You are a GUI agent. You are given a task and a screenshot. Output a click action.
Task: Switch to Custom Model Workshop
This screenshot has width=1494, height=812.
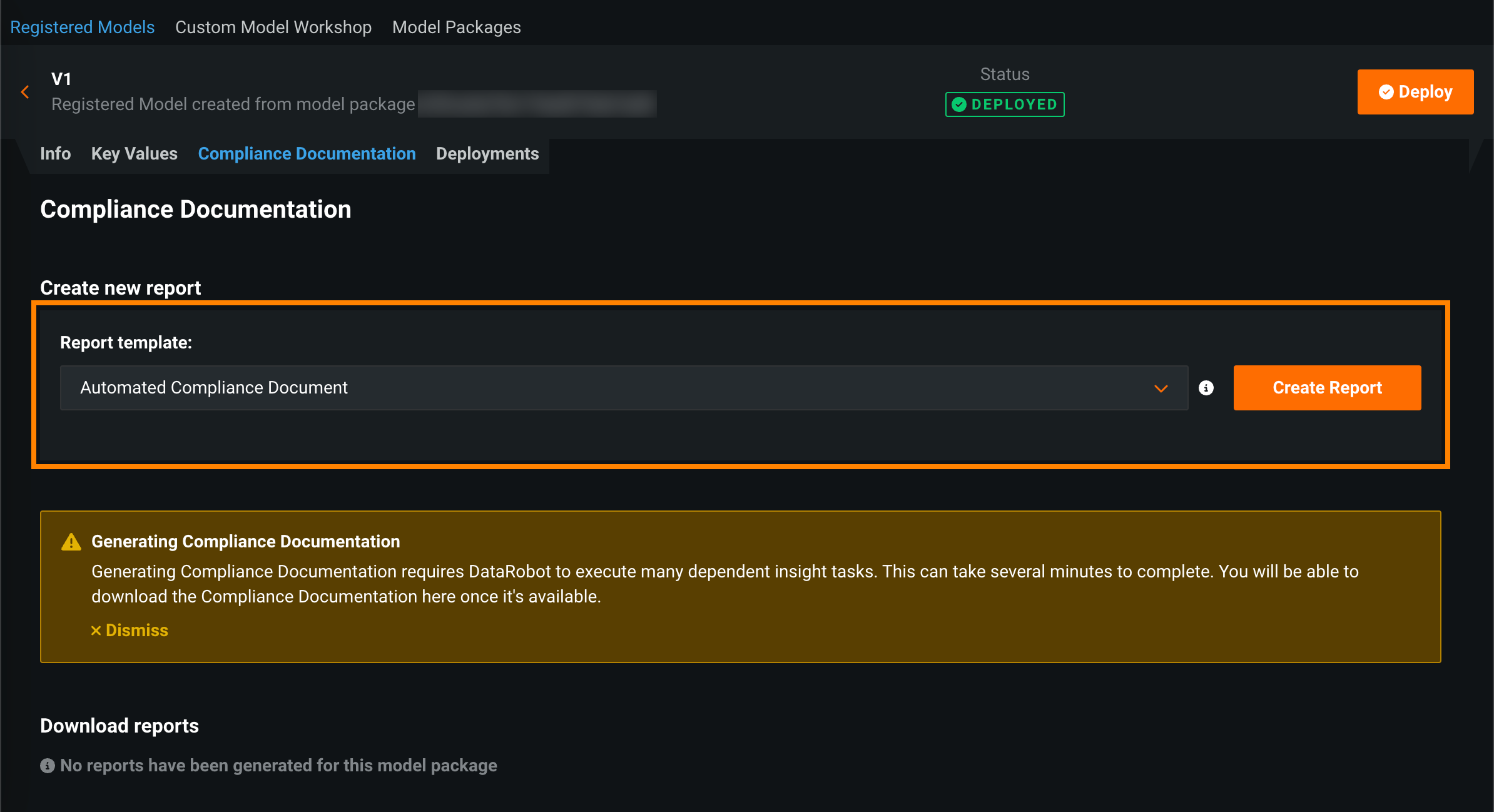click(x=273, y=28)
